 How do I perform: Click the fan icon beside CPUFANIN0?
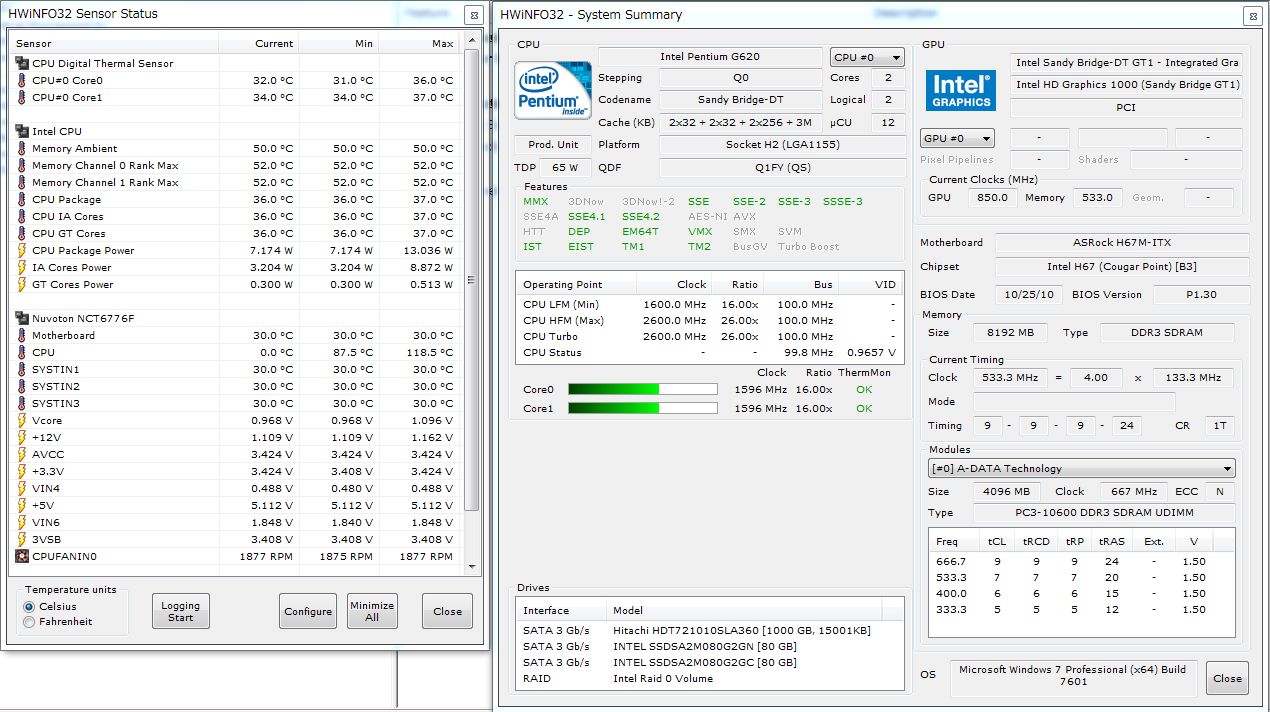[x=22, y=556]
